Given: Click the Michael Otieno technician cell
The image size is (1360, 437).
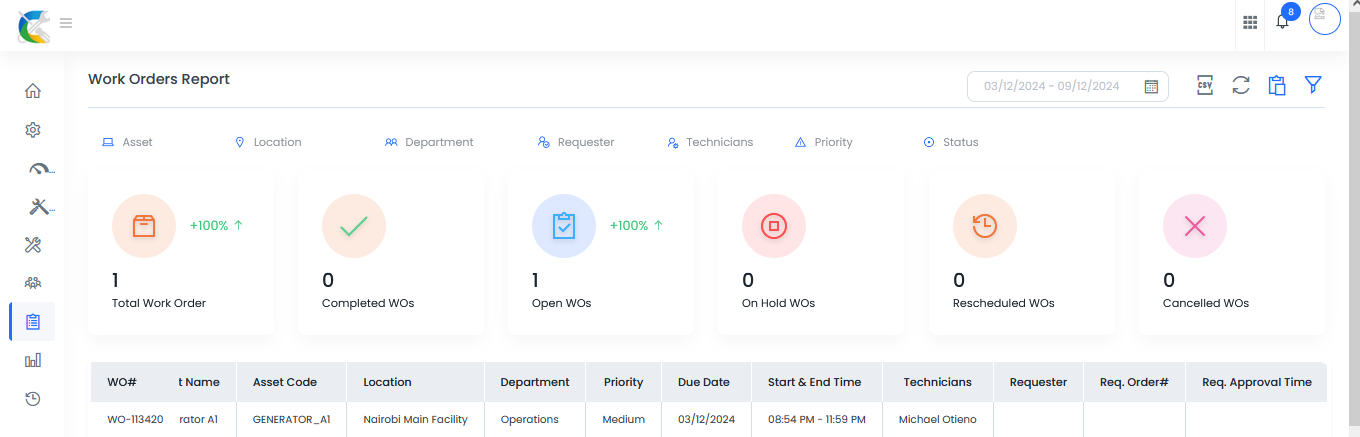Looking at the screenshot, I should click(938, 419).
